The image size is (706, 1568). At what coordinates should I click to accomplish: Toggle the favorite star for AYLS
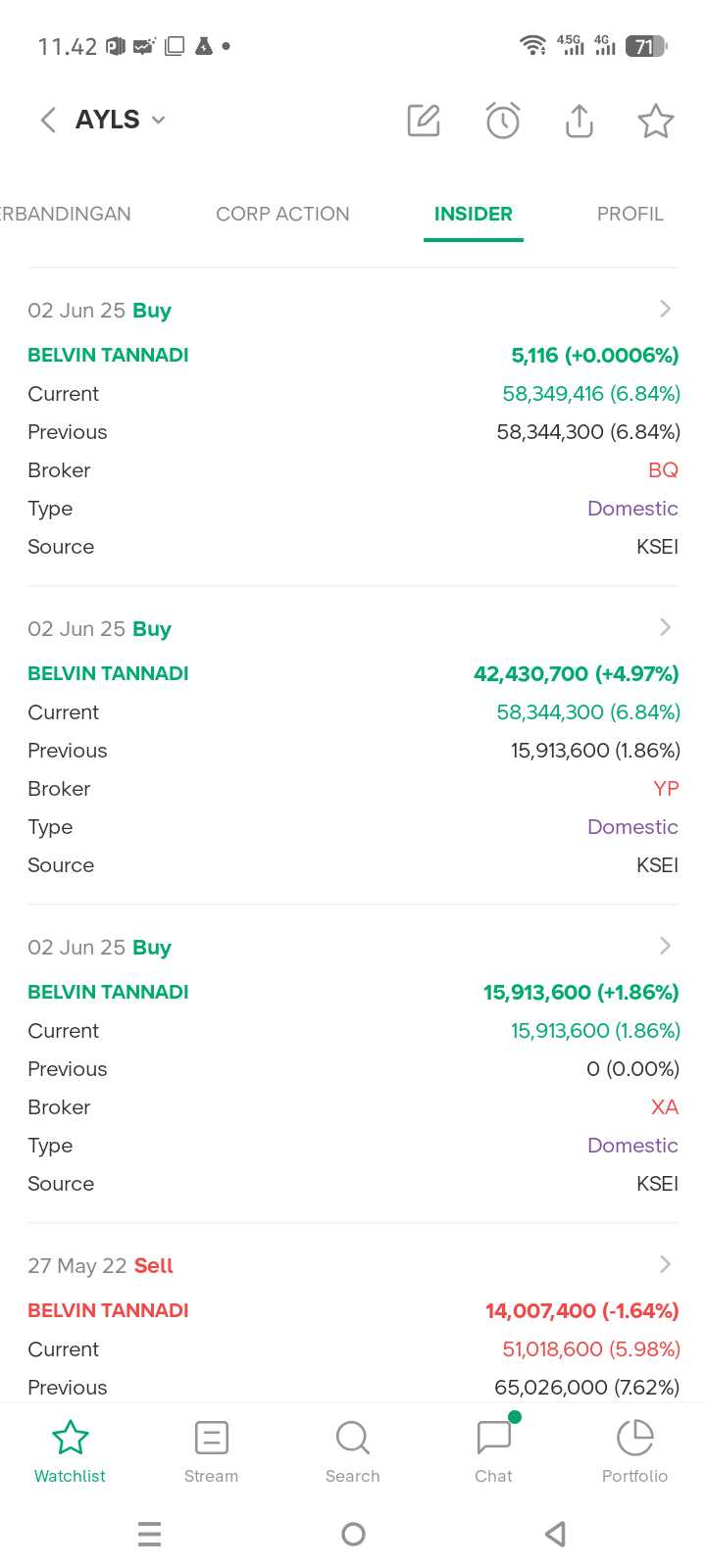[x=655, y=121]
